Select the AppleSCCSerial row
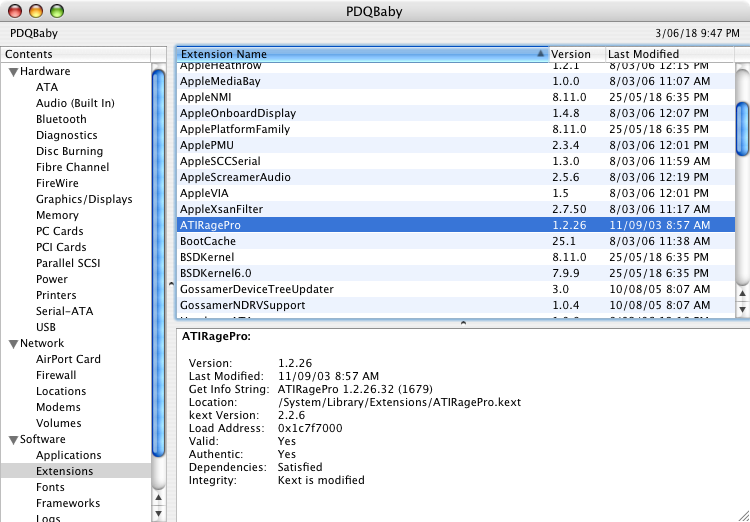Viewport: 750px width, 522px height. point(456,161)
